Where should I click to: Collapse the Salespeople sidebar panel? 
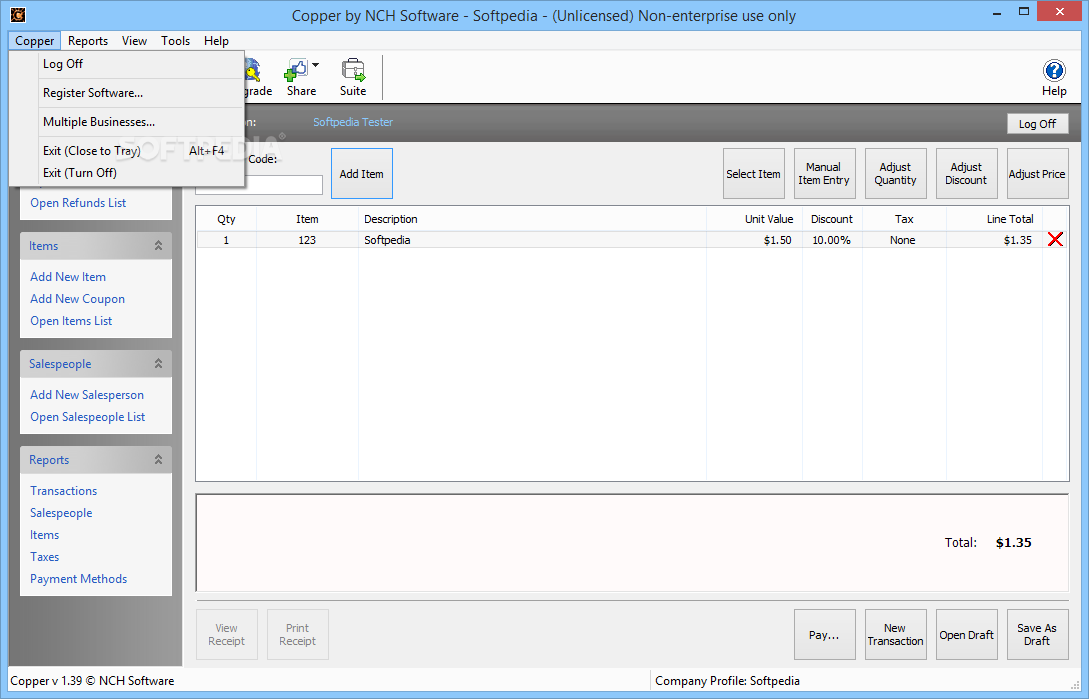pyautogui.click(x=158, y=364)
